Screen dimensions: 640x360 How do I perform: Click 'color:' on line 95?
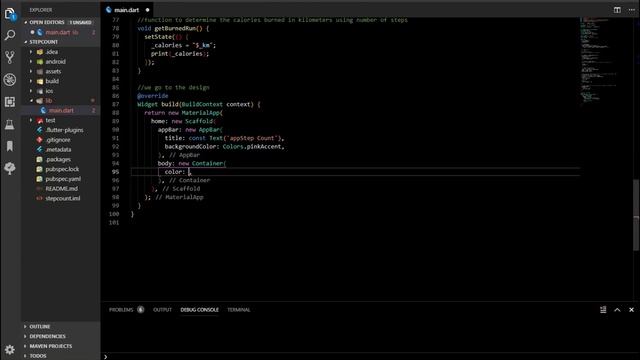(175, 172)
